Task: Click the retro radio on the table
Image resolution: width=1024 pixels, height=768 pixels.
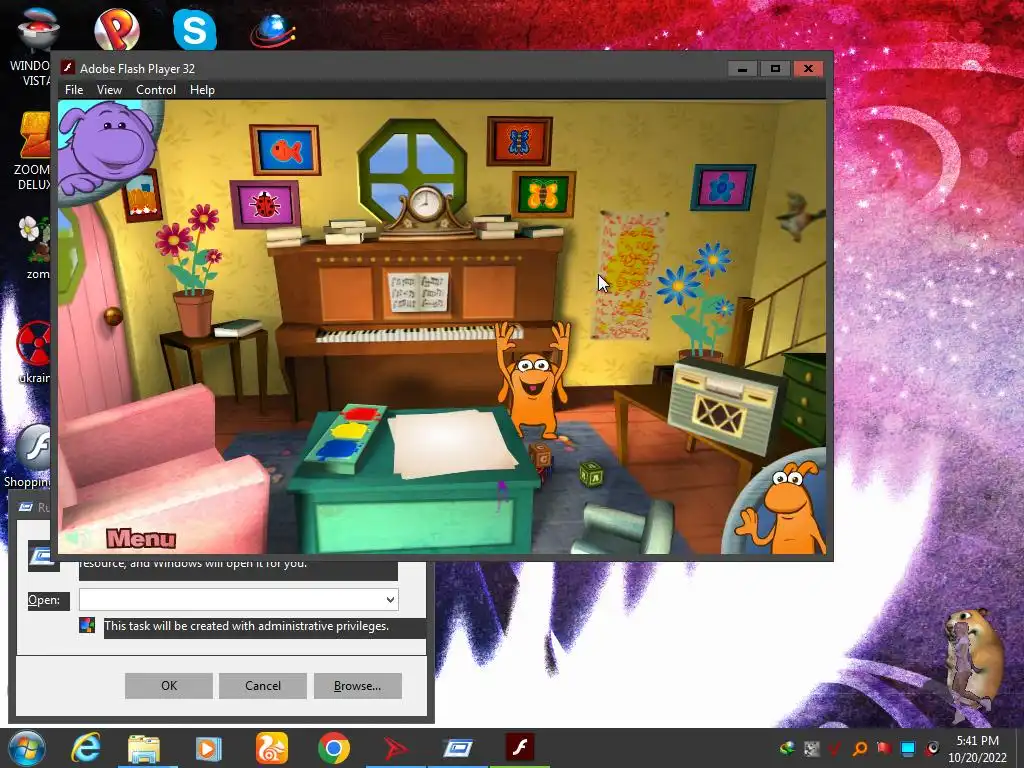Action: (725, 408)
